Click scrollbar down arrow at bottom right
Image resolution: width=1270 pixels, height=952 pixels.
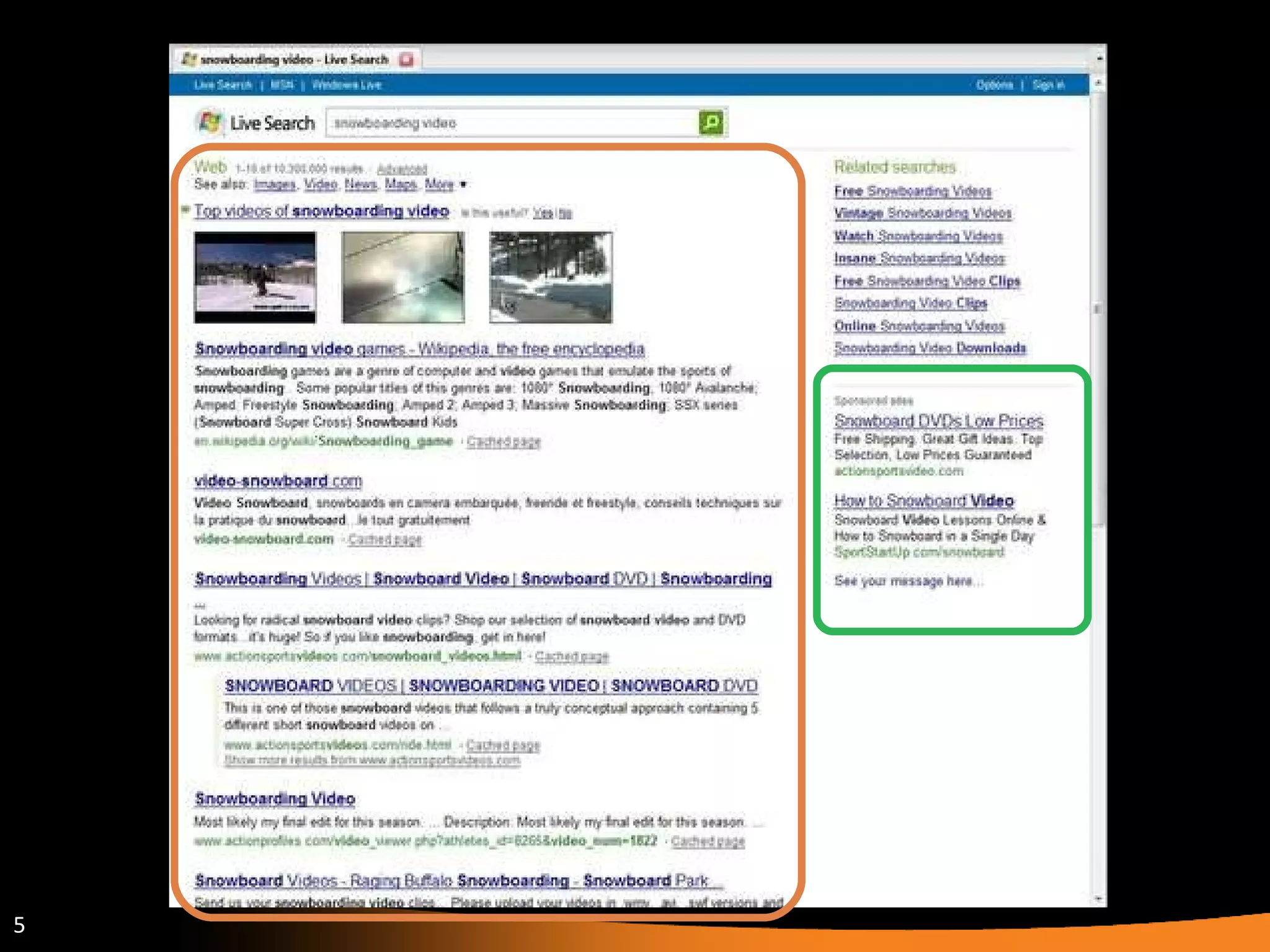[1099, 899]
